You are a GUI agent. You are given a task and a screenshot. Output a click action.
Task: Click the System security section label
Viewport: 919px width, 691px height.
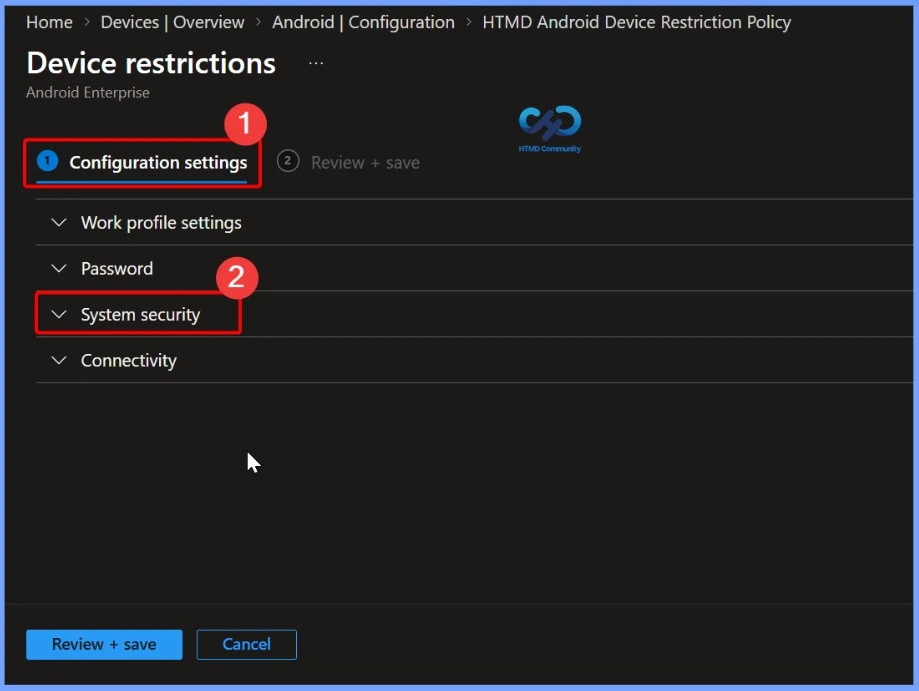pyautogui.click(x=141, y=315)
